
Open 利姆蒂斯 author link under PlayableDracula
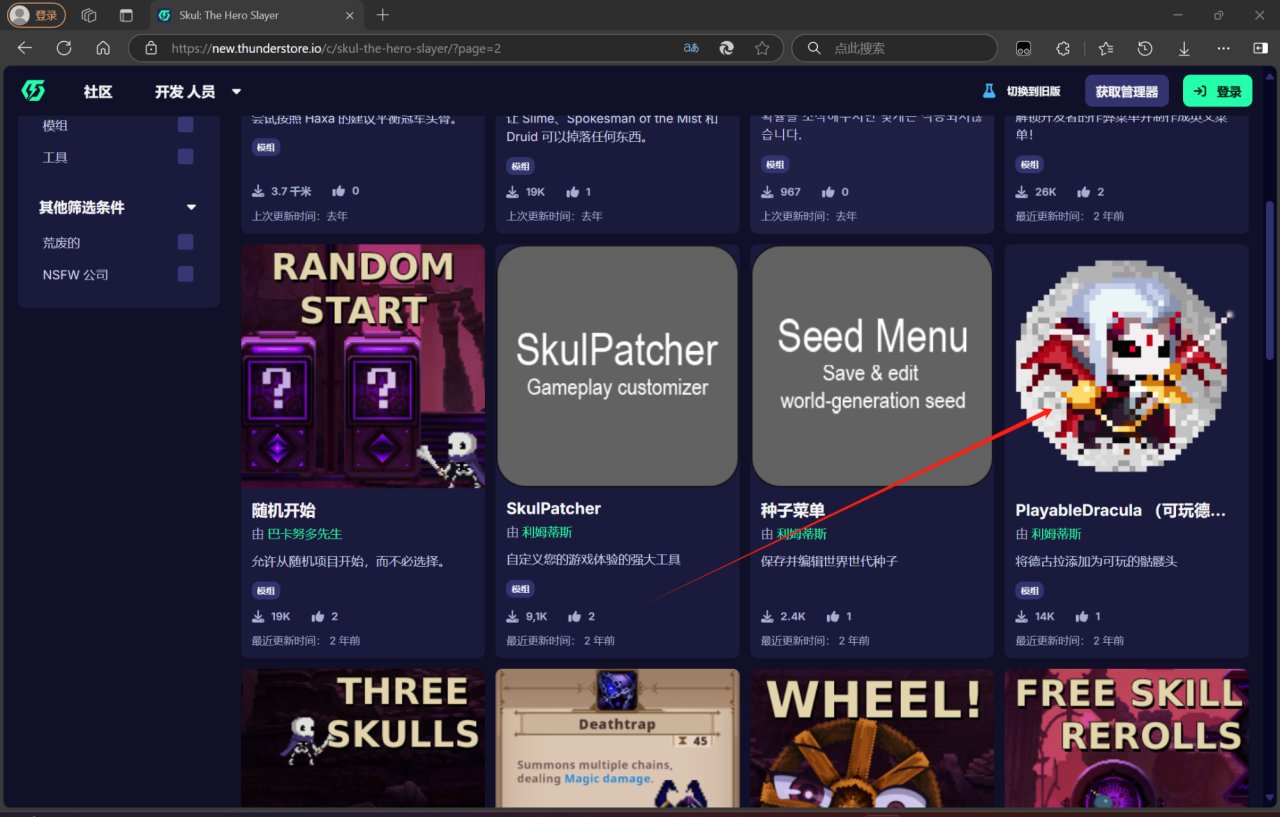pos(1057,535)
